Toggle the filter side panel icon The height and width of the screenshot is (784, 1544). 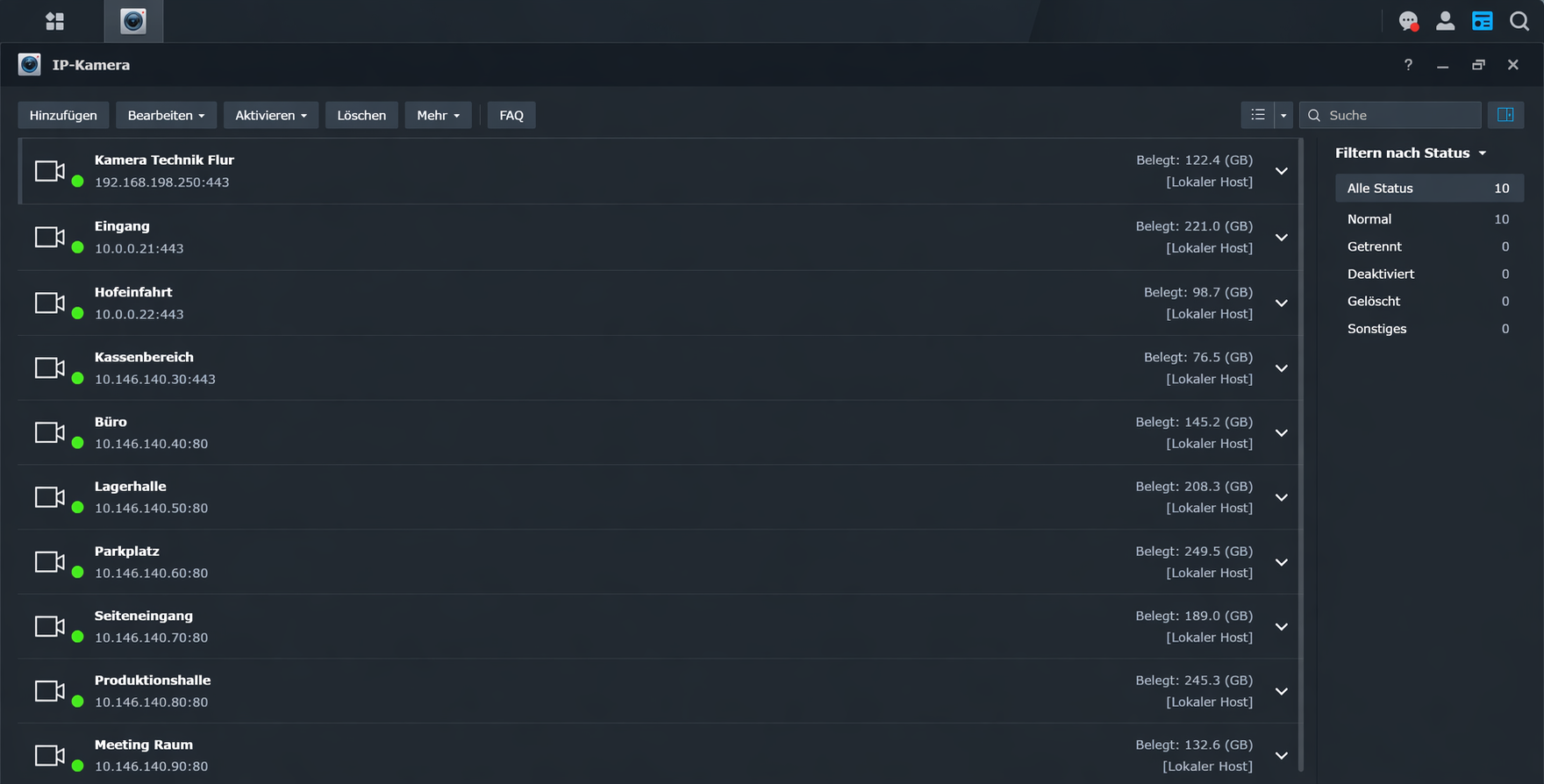coord(1505,115)
